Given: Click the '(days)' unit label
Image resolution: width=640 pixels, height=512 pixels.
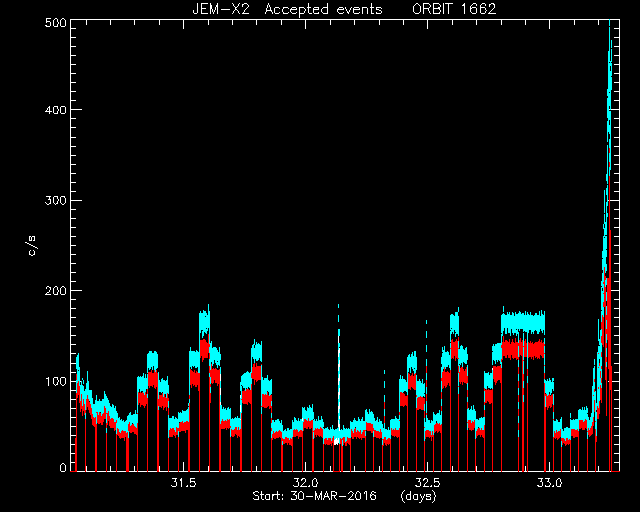Looking at the screenshot, I should coord(418,496).
